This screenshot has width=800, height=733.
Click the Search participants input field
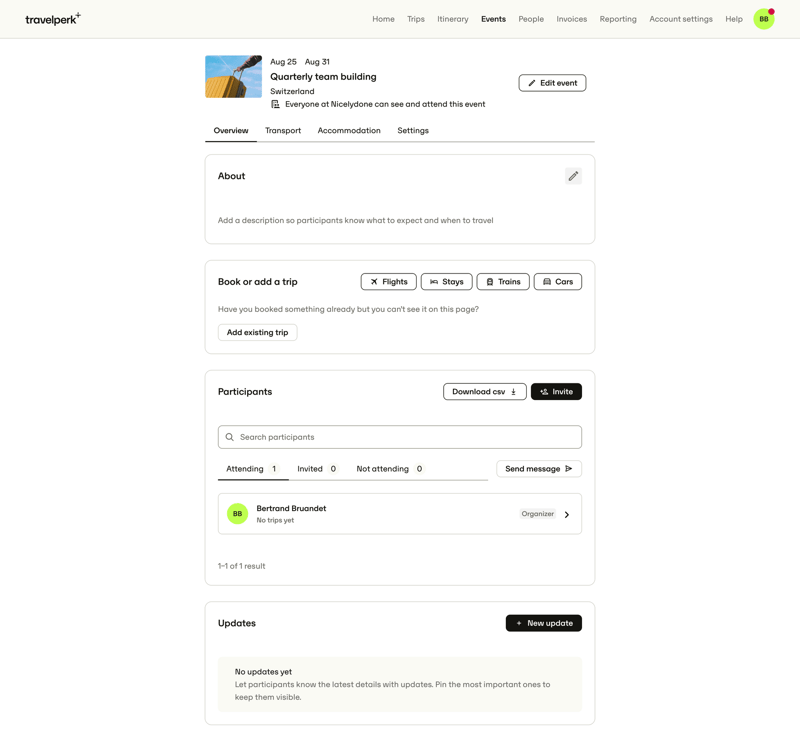click(400, 437)
